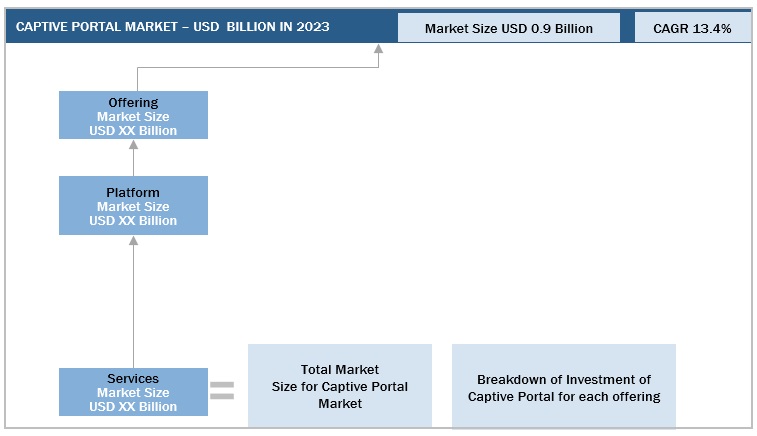
Task: Click the CAGR 13.4% box
Action: [x=691, y=28]
